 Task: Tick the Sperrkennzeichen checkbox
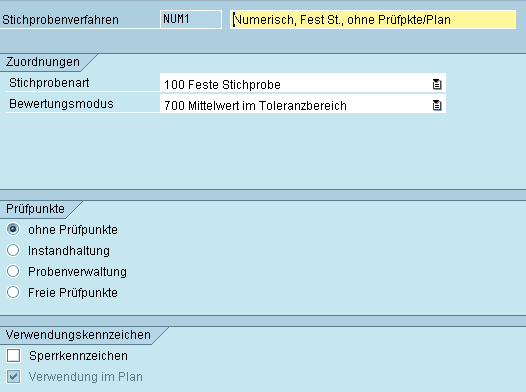13,355
